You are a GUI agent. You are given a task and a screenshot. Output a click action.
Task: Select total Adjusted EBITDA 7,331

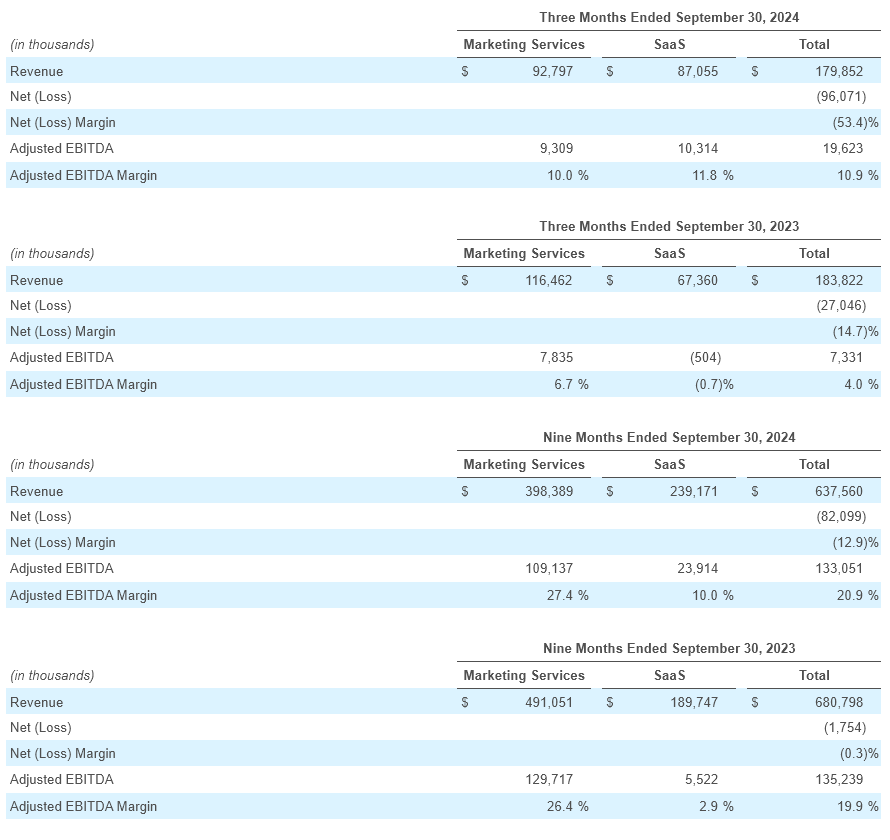pyautogui.click(x=846, y=358)
